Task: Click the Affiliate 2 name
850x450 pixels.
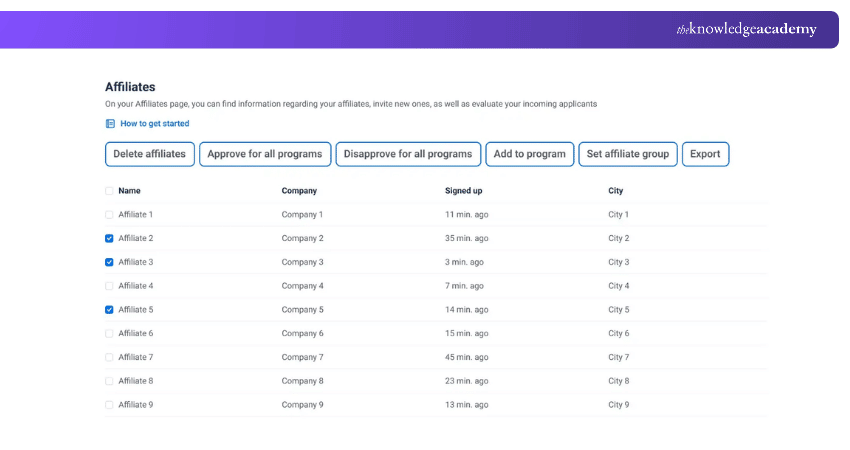Action: (x=136, y=238)
